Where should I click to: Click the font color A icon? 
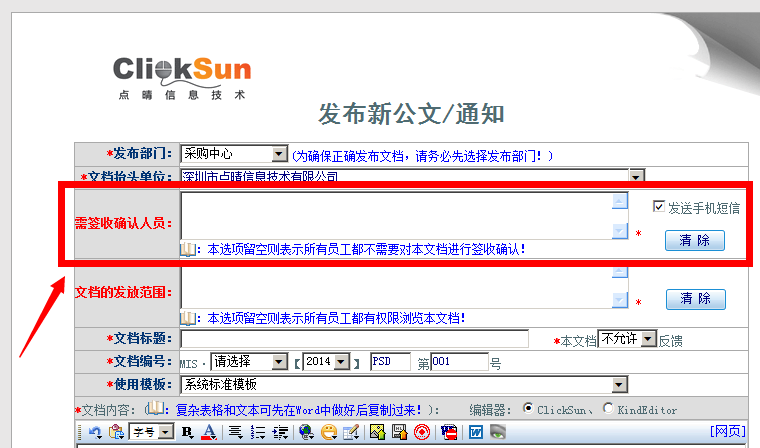point(209,432)
